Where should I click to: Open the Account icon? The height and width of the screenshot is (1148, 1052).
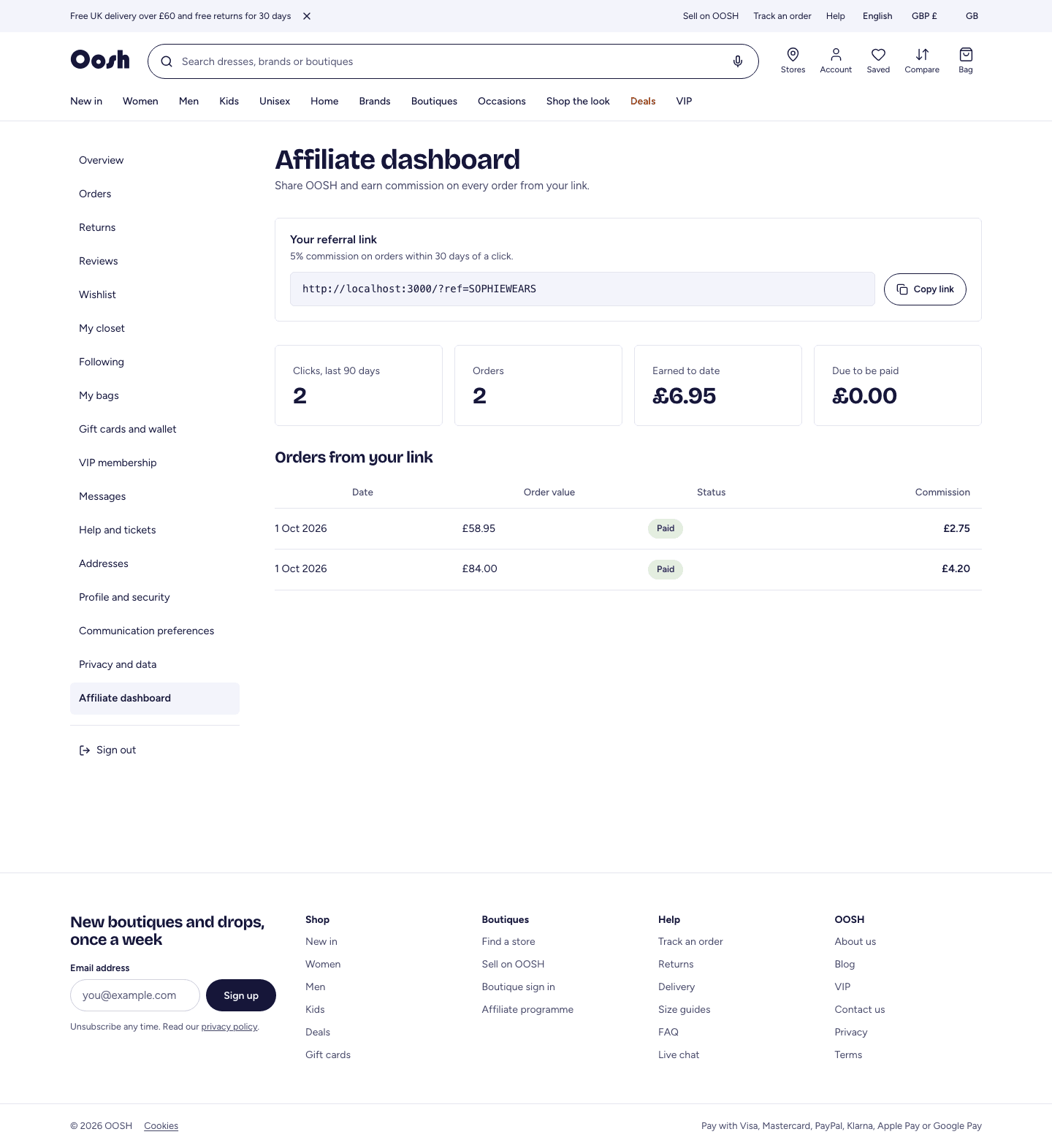[x=836, y=61]
